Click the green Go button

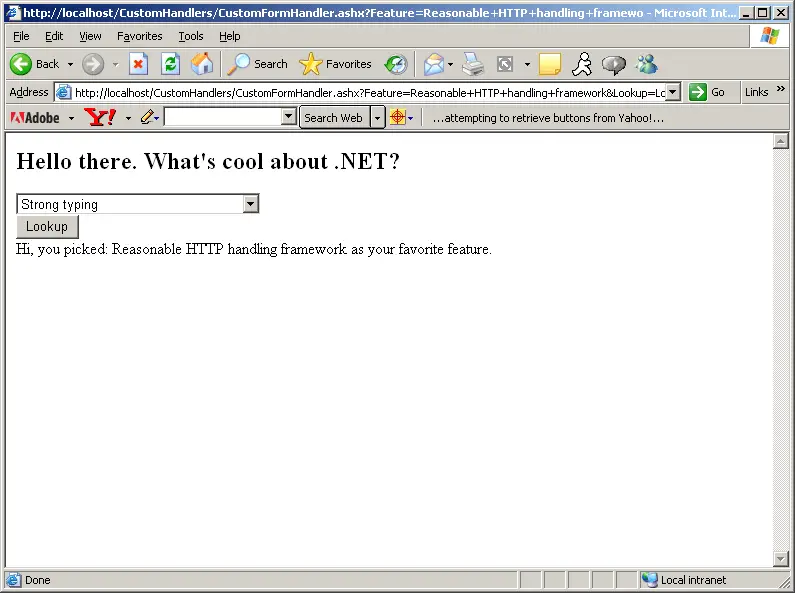pyautogui.click(x=707, y=92)
